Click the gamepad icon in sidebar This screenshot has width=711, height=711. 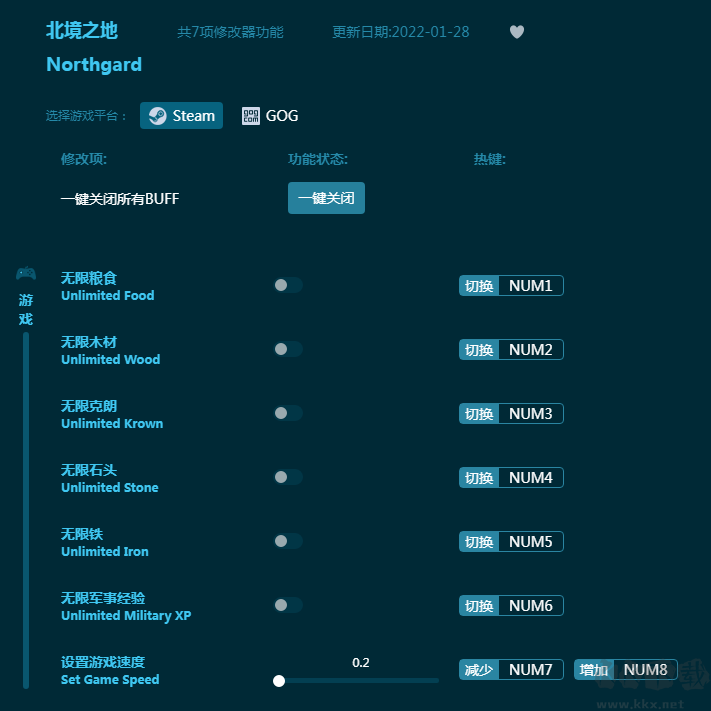point(26,273)
